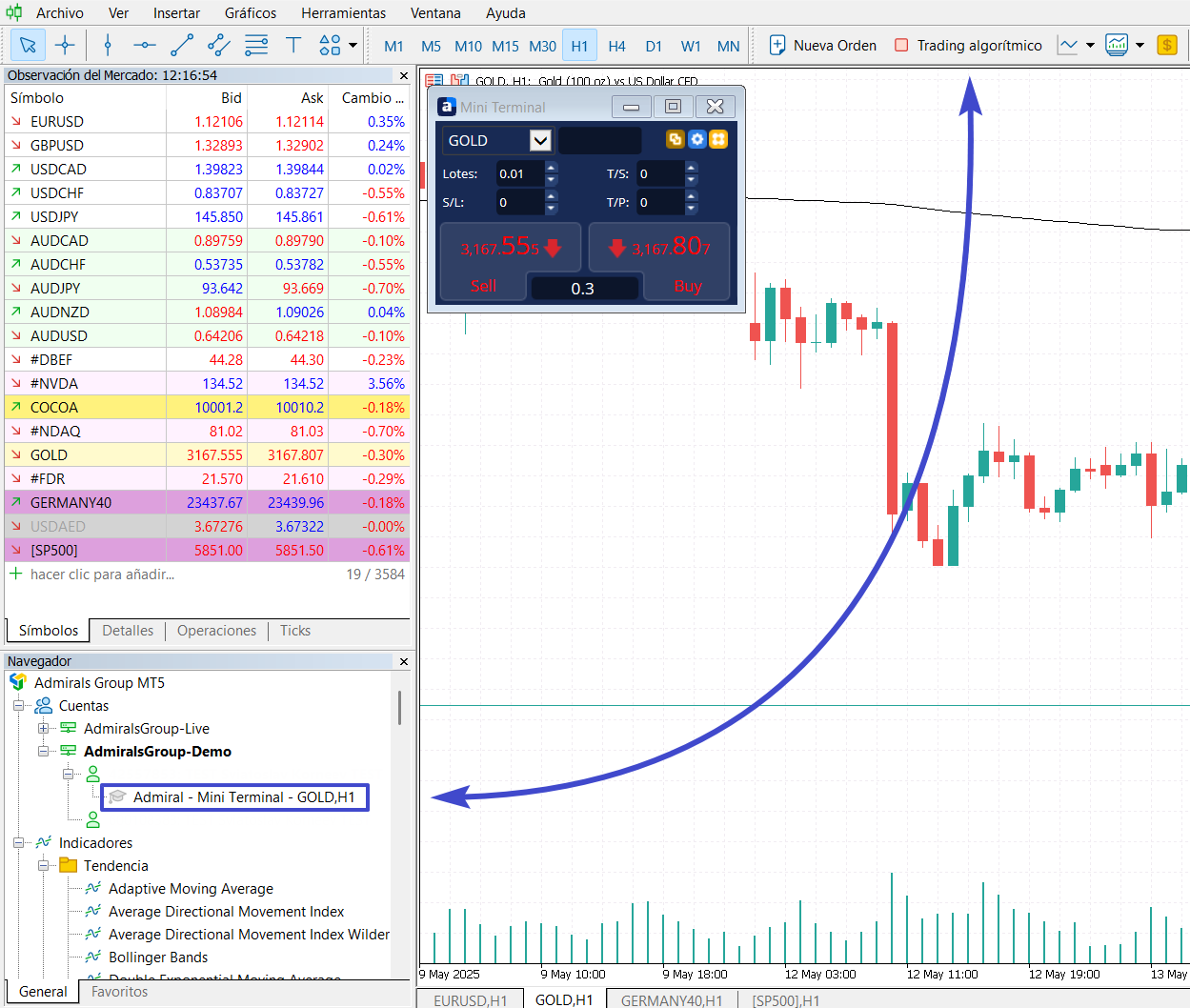Click the Buy button in Mini Terminal
Screen dimensions: 1190x1008
pyautogui.click(x=688, y=285)
